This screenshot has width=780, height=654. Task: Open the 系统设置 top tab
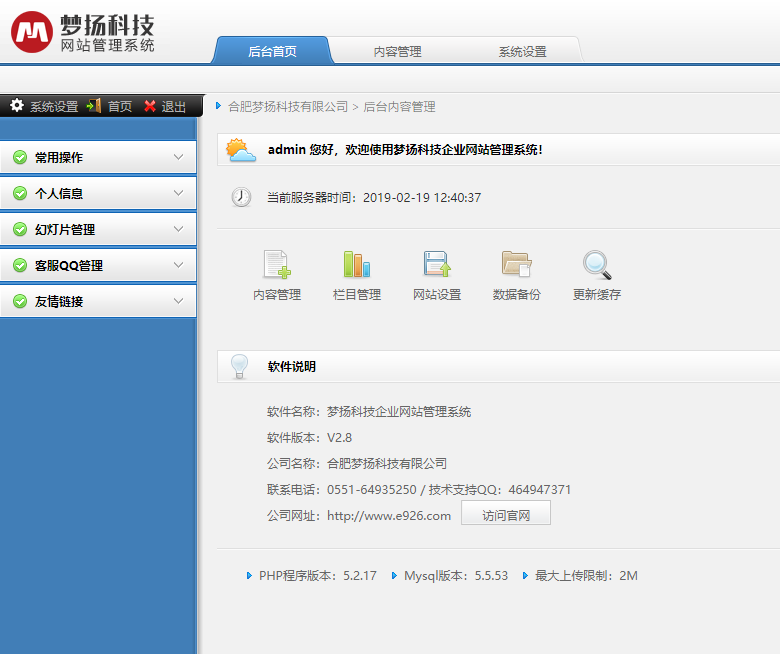(x=522, y=51)
